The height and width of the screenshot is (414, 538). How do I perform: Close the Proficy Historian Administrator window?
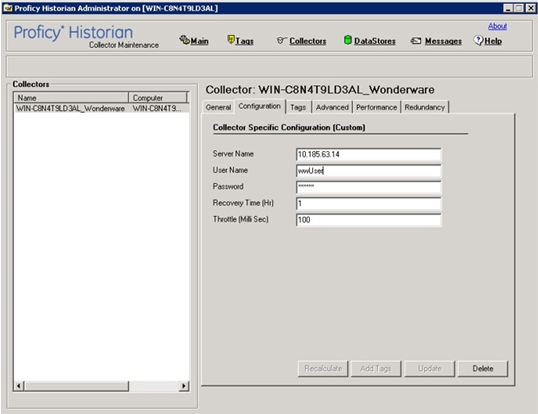tap(530, 8)
